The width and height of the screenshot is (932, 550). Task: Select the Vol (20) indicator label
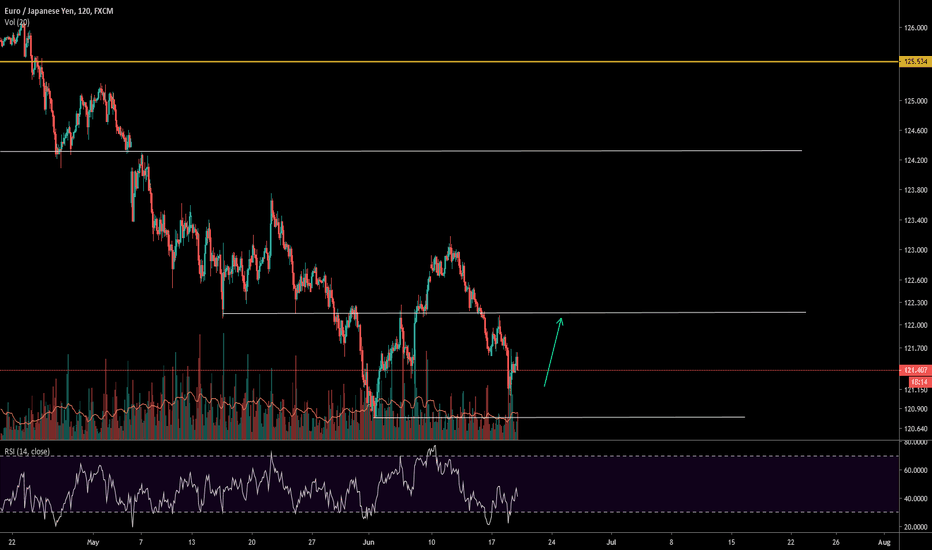click(17, 22)
